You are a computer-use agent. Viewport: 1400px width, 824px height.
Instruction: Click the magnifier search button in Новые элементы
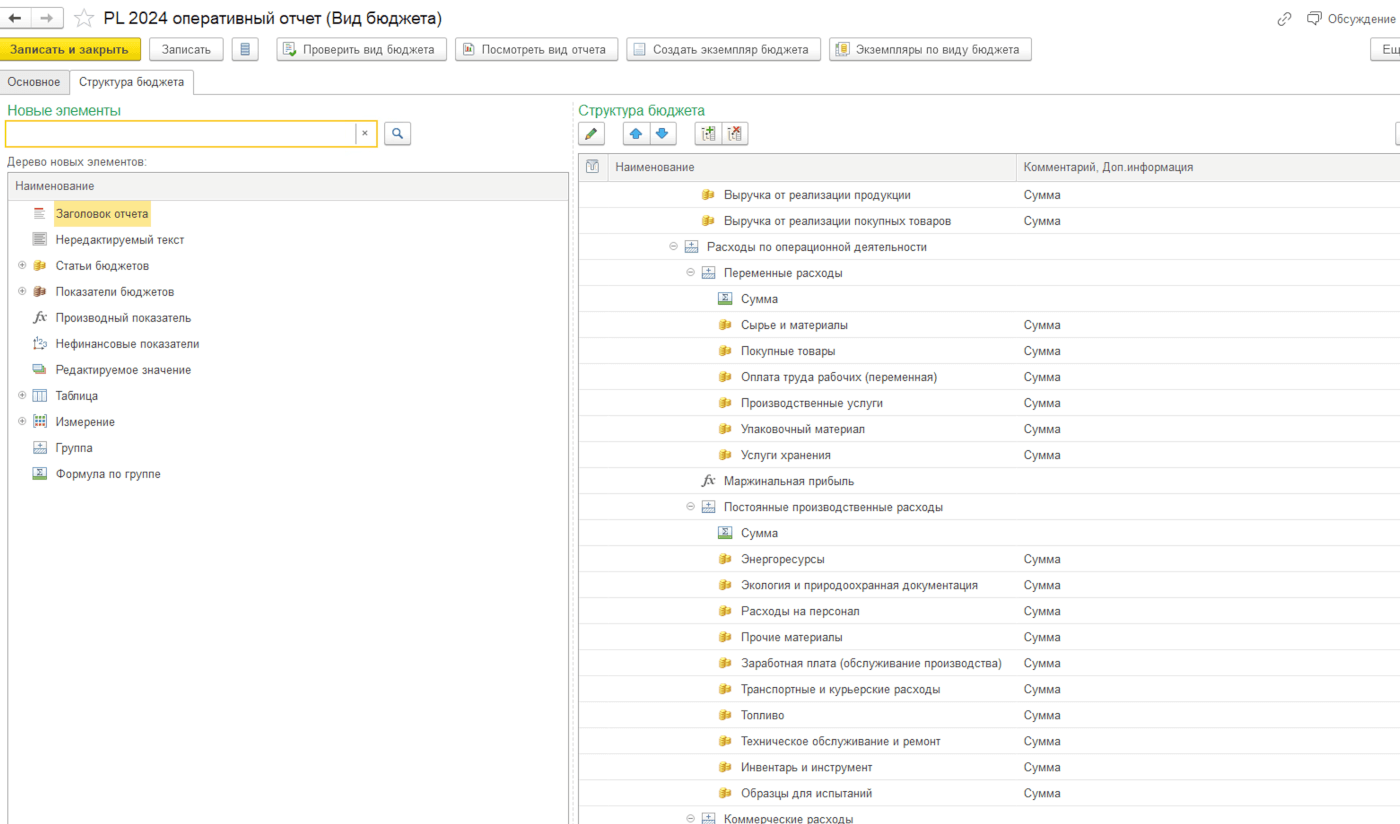(x=397, y=133)
